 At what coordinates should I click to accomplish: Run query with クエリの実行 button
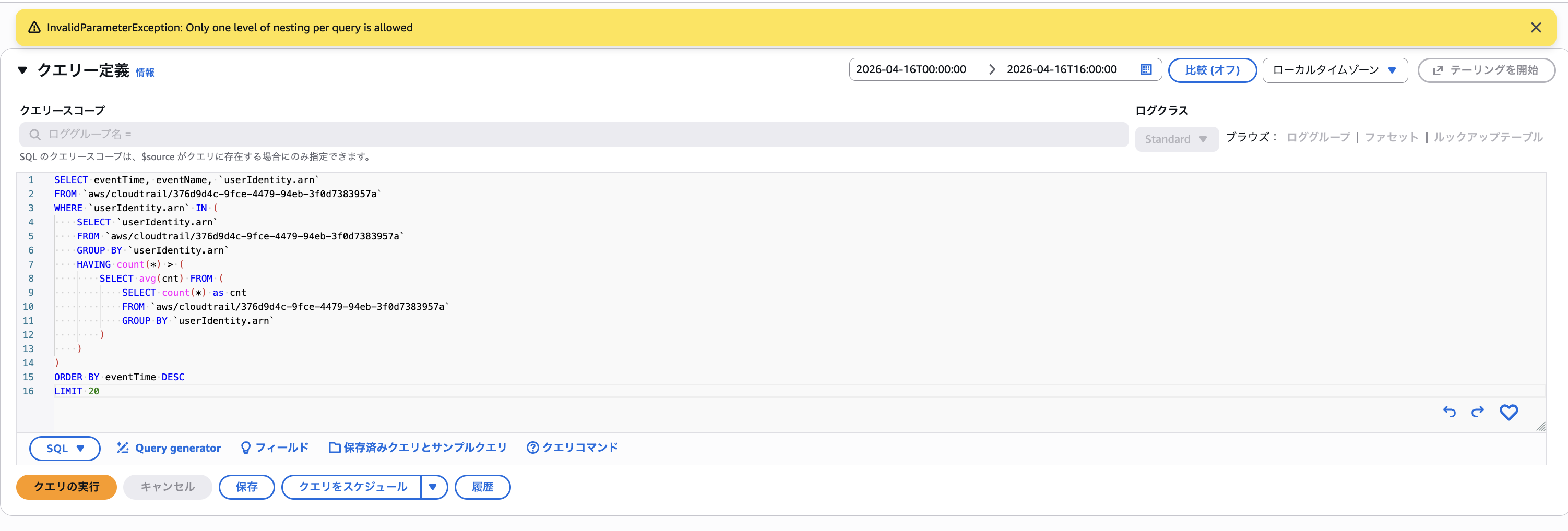tap(66, 487)
